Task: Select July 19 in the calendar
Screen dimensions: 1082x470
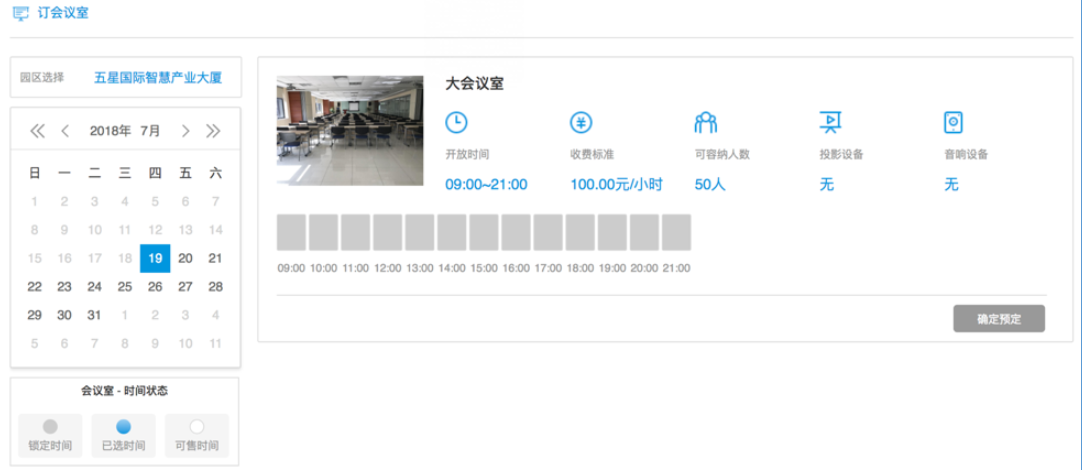Action: click(x=155, y=258)
